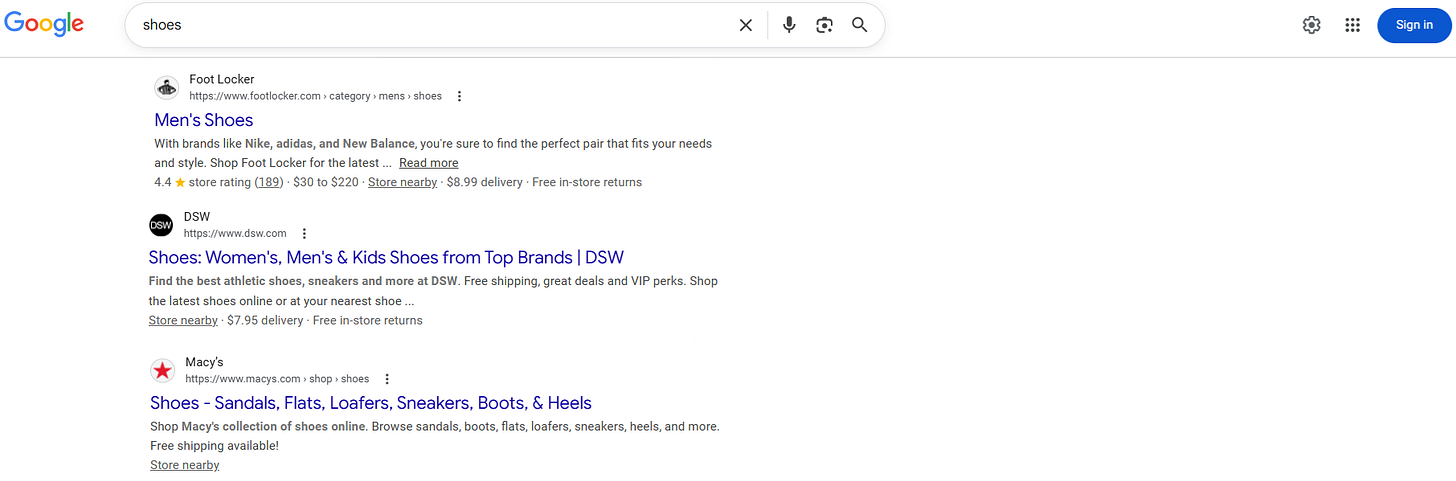Clear the search box with the X icon
The image size is (1456, 481).
pyautogui.click(x=746, y=25)
